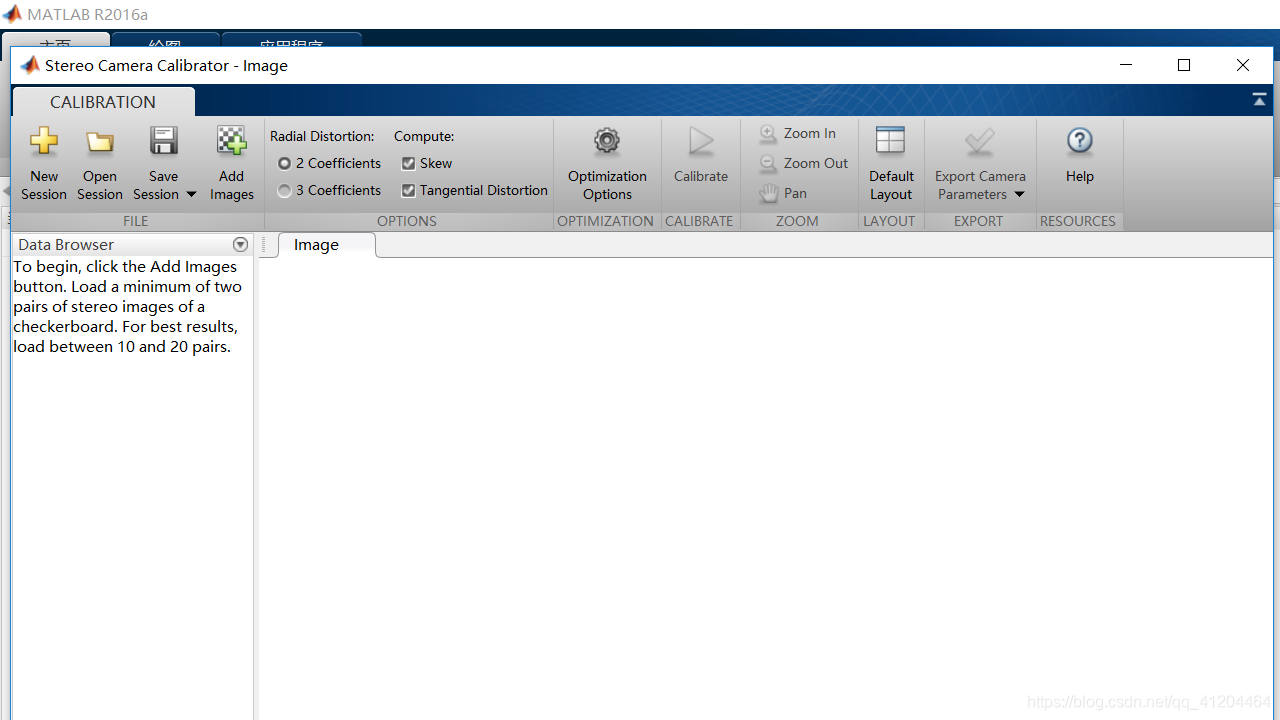Click the Save Session floppy disk icon
The height and width of the screenshot is (720, 1280).
point(163,141)
